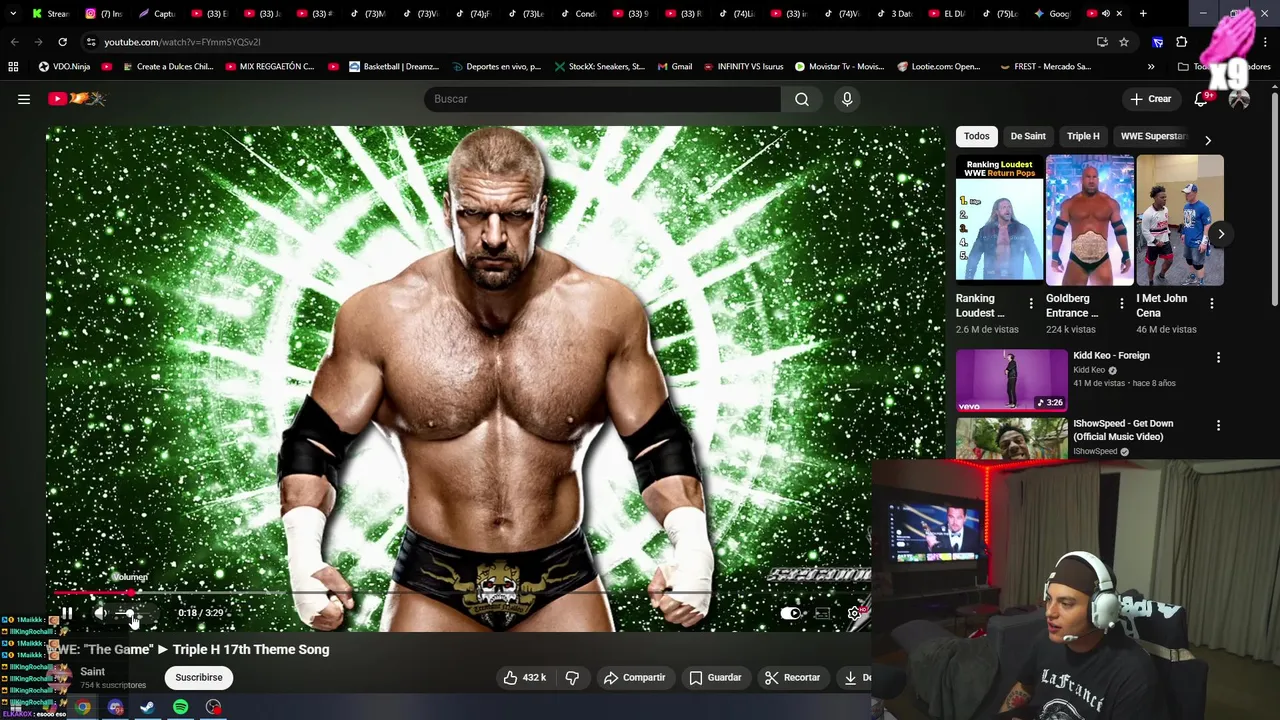Select the WWE Superstar filter chip
Image resolution: width=1280 pixels, height=720 pixels.
[1153, 136]
